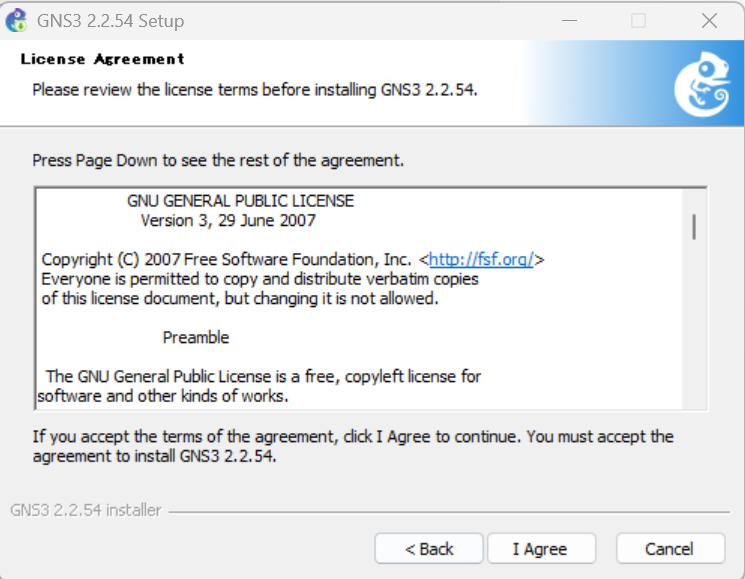The image size is (745, 579).
Task: Click I Agree to accept the license
Action: pyautogui.click(x=540, y=548)
